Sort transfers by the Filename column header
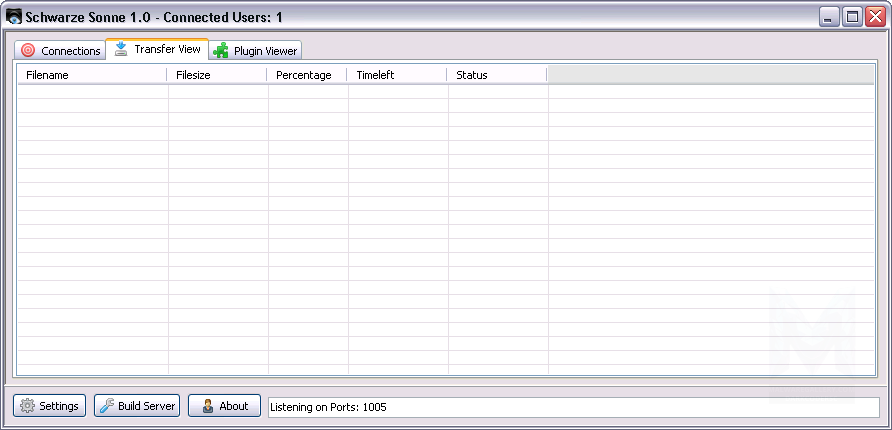The image size is (892, 430). 92,75
